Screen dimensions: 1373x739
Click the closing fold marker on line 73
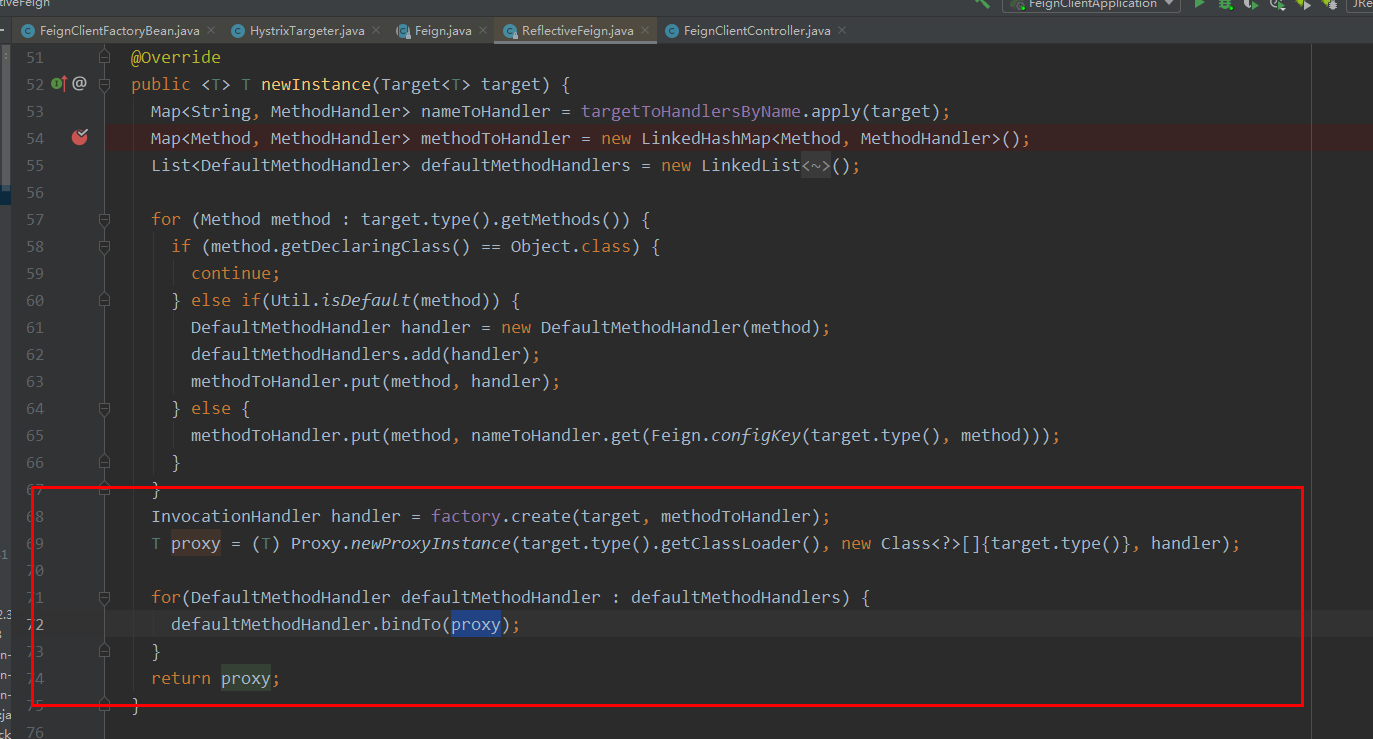[104, 651]
